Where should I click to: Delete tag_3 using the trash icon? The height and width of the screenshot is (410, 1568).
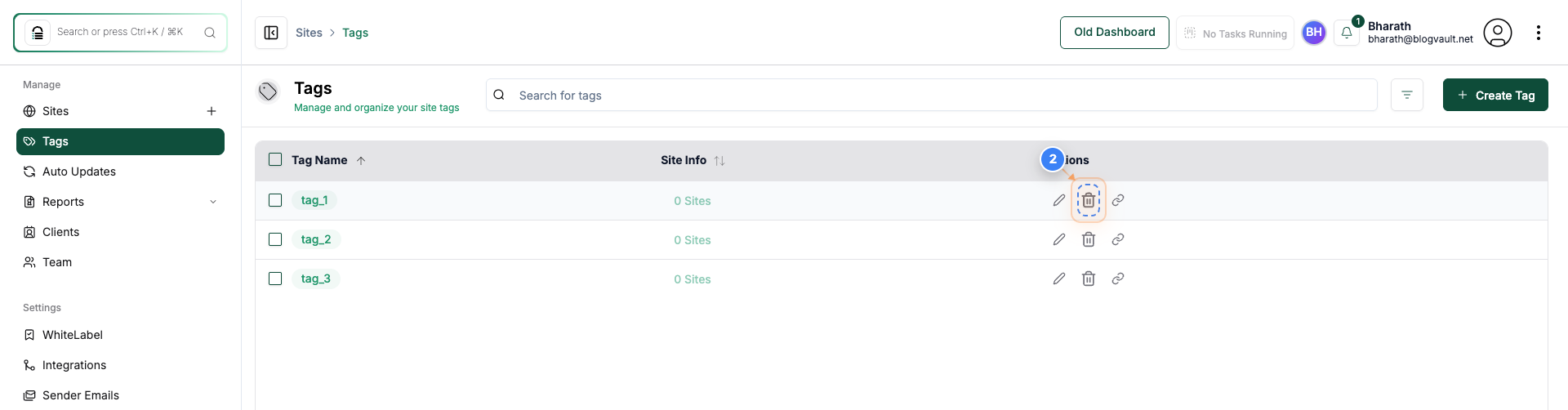(x=1089, y=279)
